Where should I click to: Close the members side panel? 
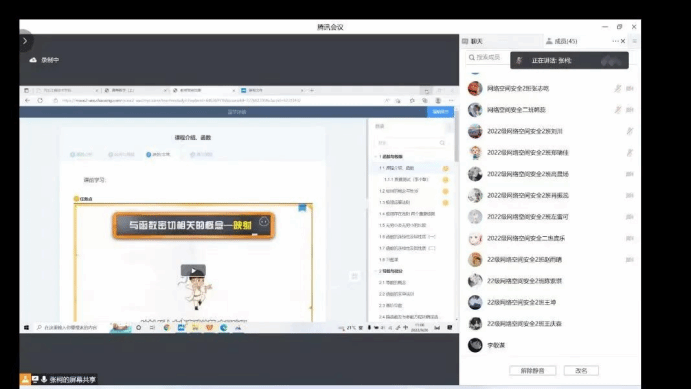point(623,41)
